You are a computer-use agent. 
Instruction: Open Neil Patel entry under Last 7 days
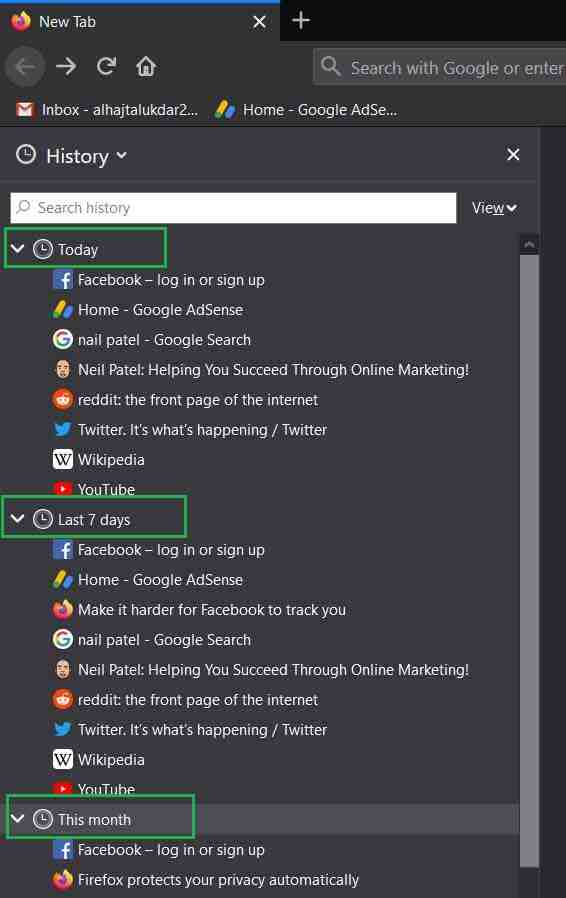pyautogui.click(x=261, y=669)
